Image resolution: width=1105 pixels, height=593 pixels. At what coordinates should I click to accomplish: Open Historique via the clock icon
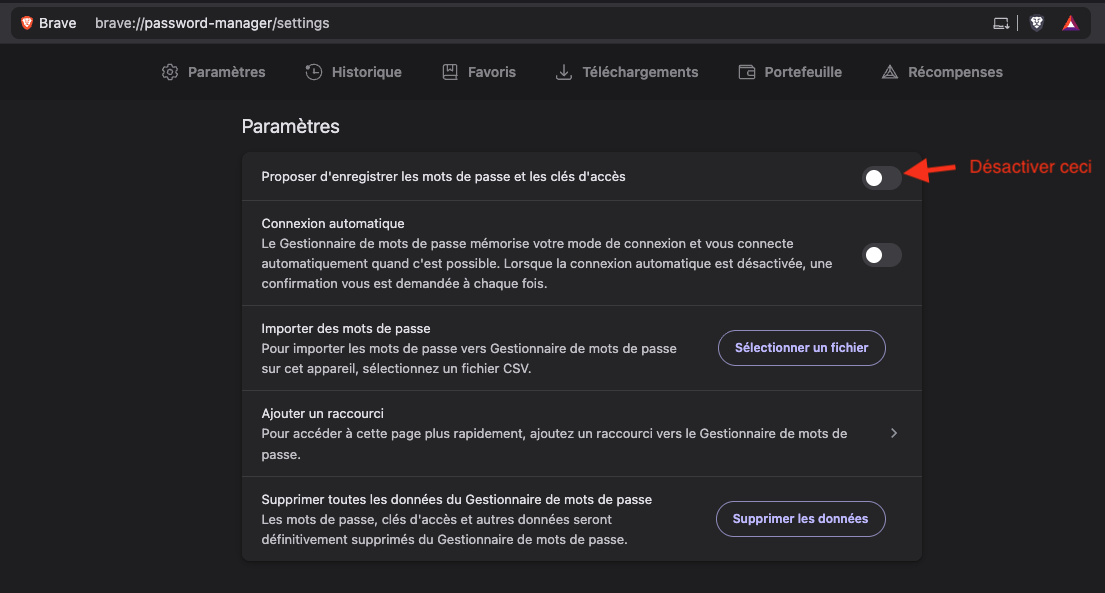pos(312,71)
